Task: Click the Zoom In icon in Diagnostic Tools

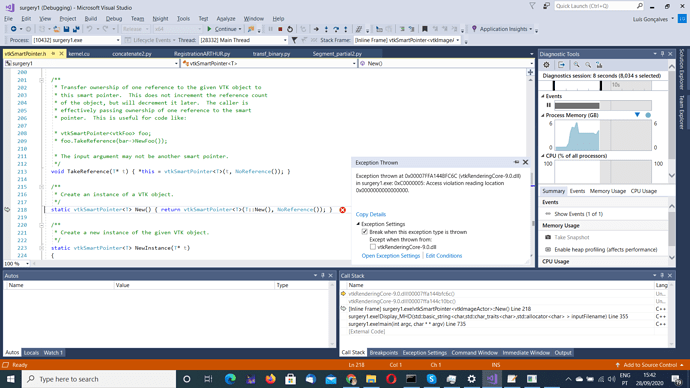Action: pos(576,65)
